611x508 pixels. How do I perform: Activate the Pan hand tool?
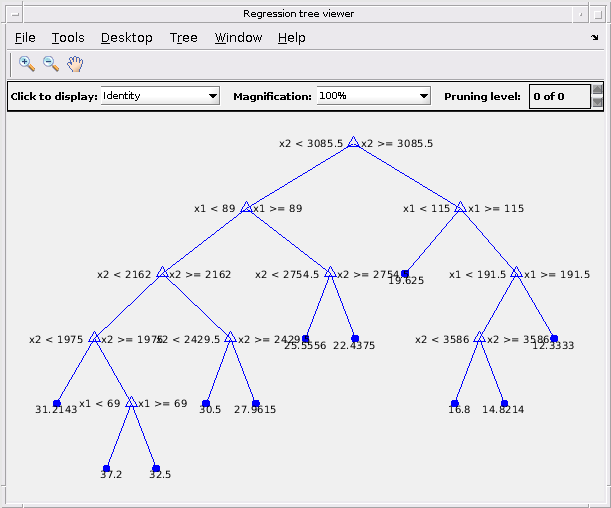(x=75, y=64)
